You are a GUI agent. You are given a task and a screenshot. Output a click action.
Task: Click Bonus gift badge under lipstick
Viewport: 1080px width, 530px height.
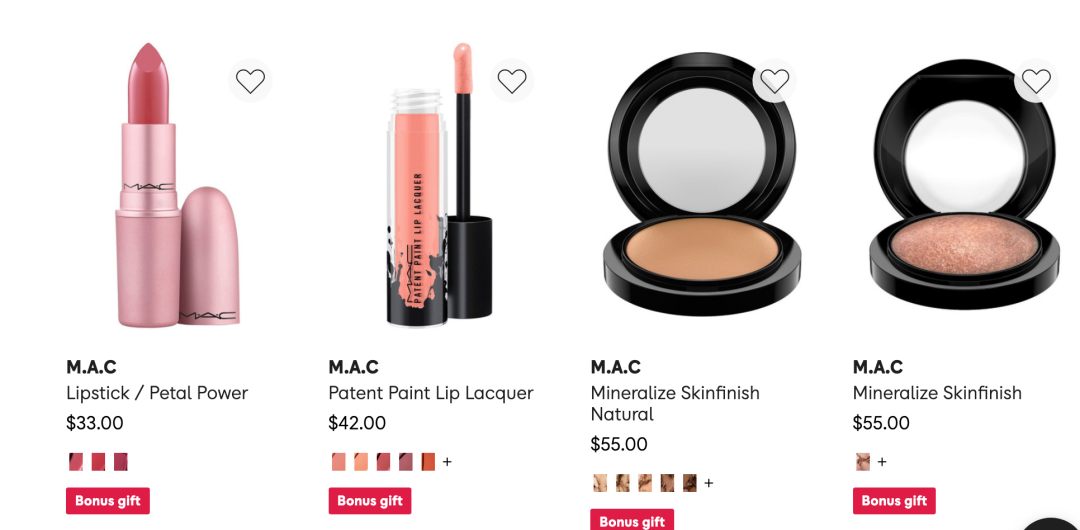(107, 501)
